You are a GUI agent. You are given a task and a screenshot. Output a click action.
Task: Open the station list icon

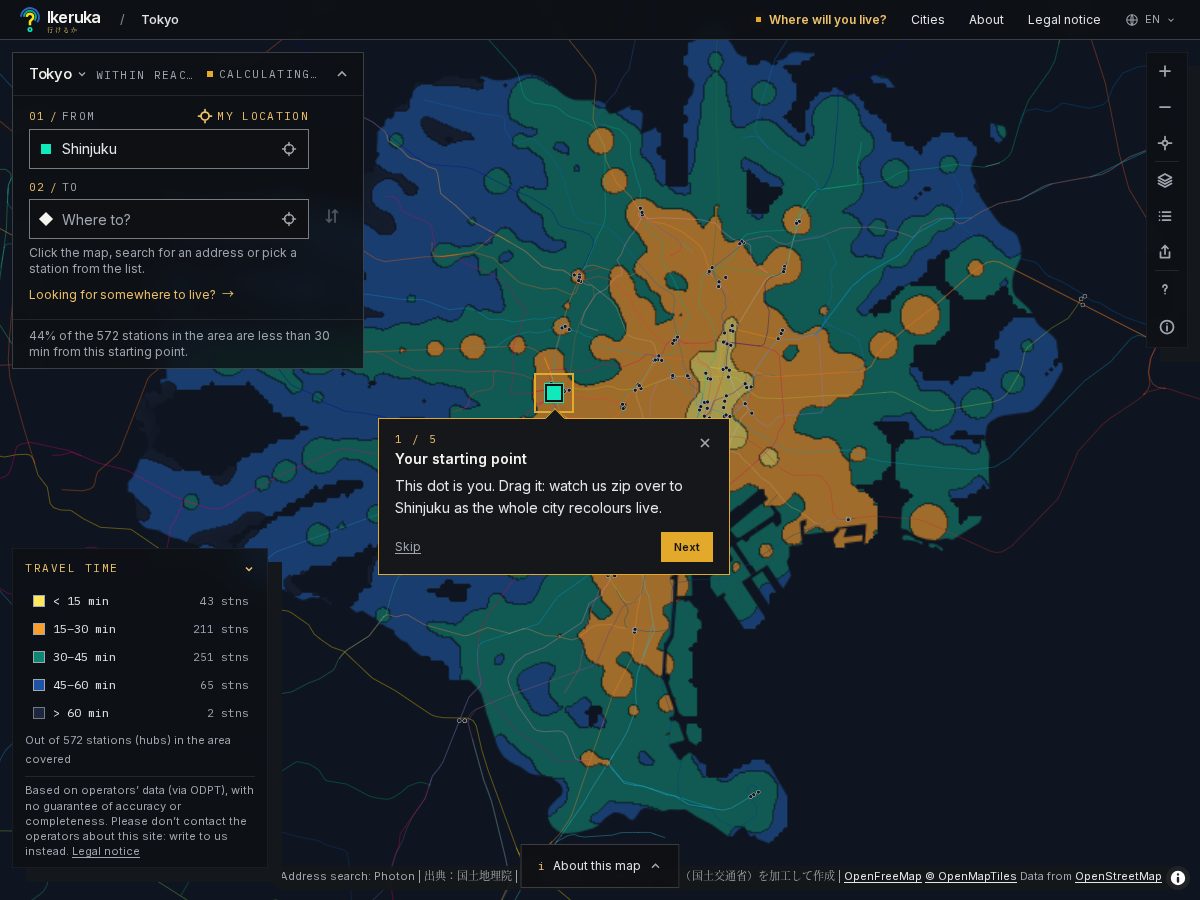[1165, 216]
